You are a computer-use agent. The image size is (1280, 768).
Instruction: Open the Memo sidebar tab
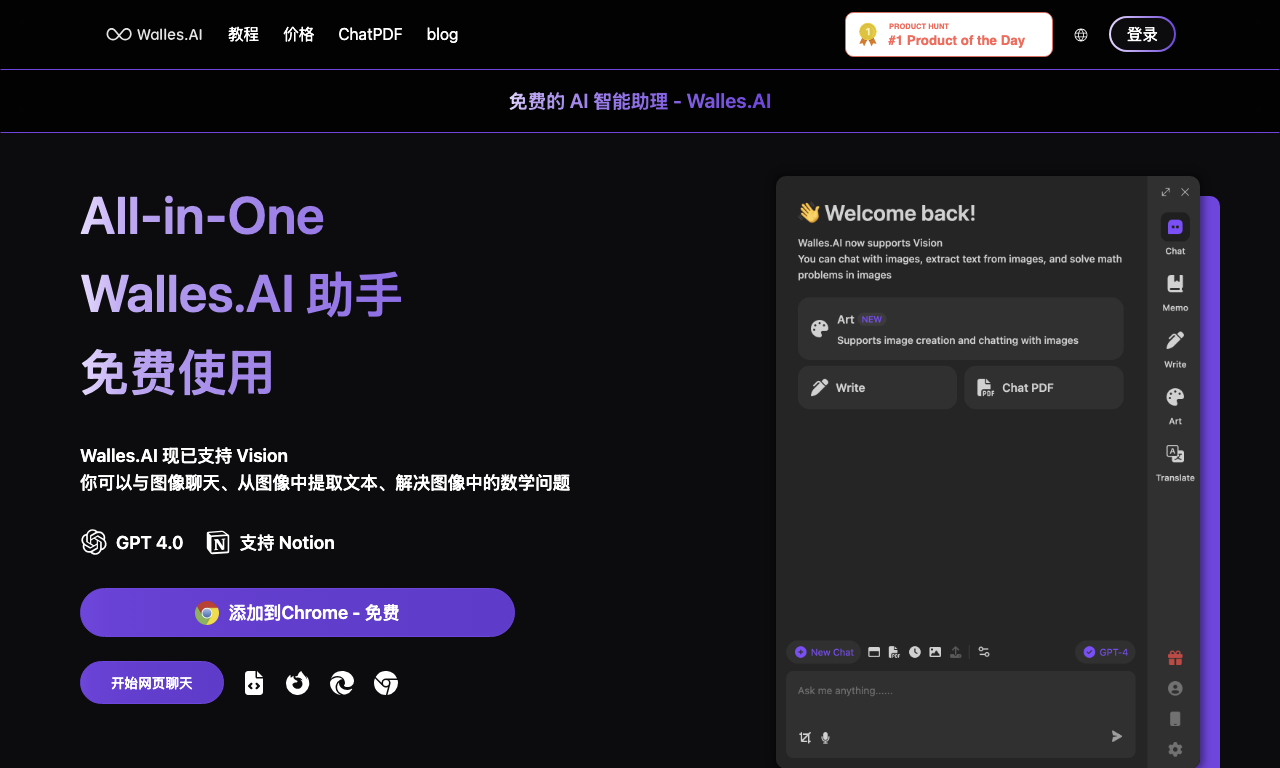click(x=1175, y=291)
